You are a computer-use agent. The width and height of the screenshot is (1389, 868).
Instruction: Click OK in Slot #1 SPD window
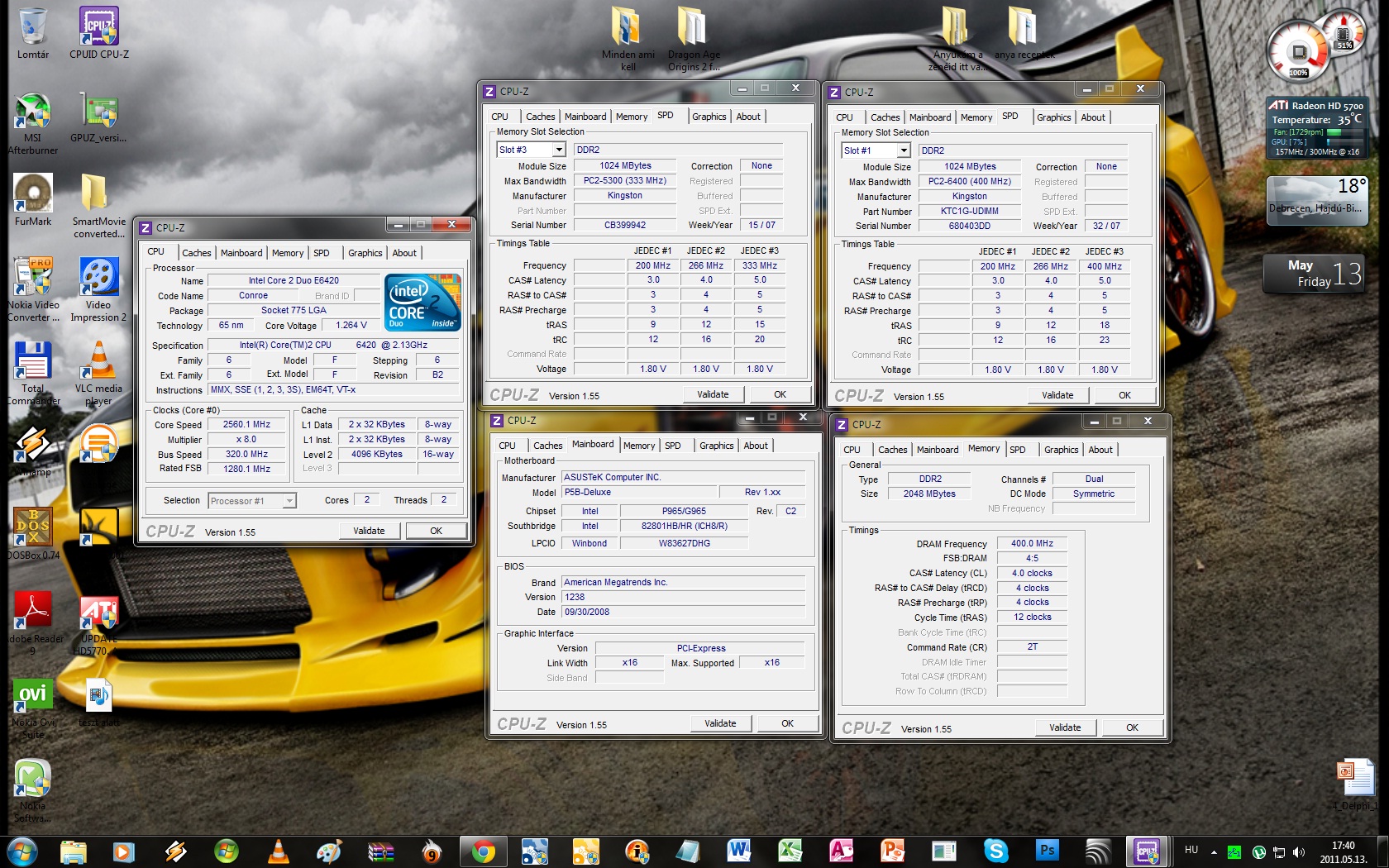click(x=1124, y=395)
